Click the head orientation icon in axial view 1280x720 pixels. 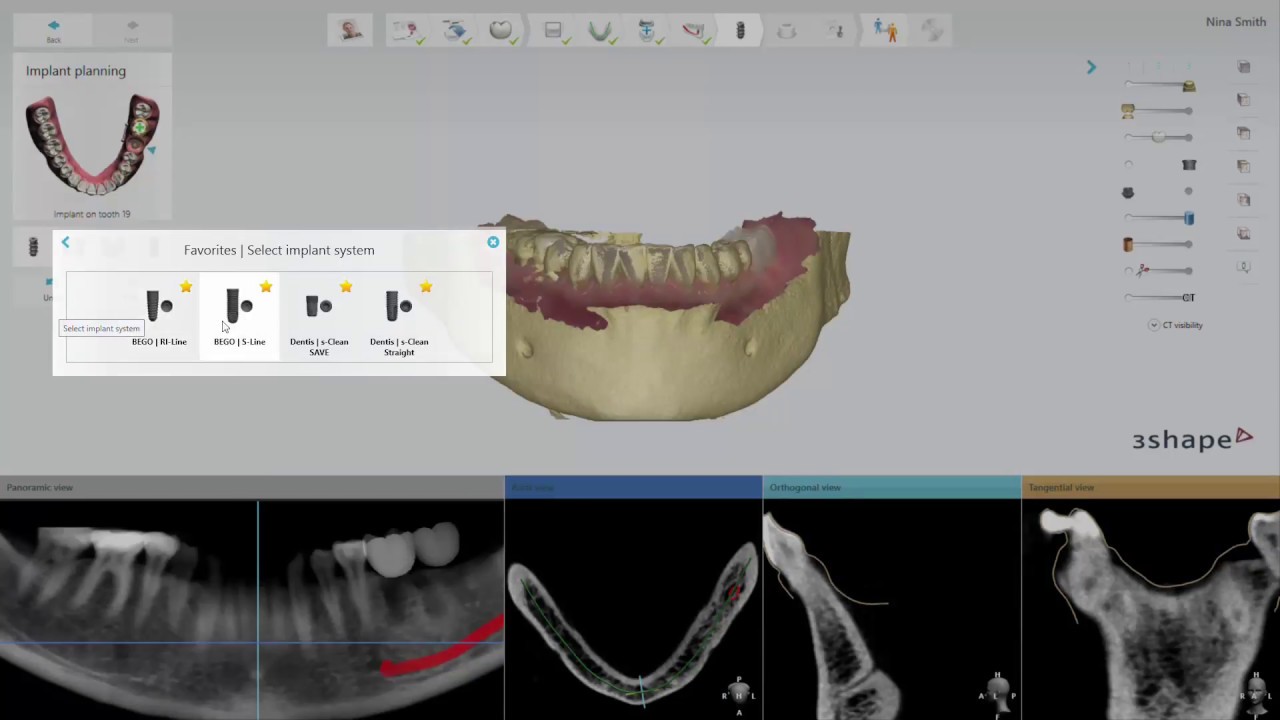click(x=739, y=693)
